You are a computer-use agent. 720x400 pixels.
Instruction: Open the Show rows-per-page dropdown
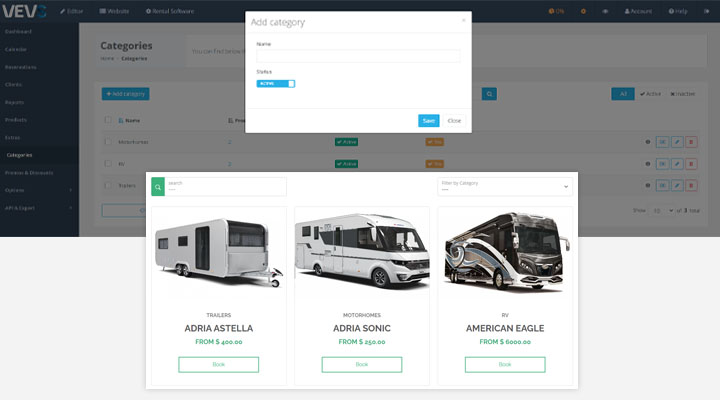click(x=662, y=211)
